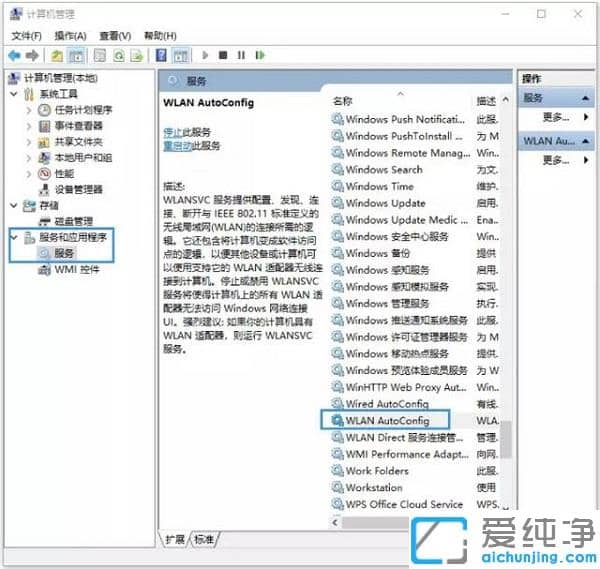Viewport: 600px width, 569px height.
Task: Expand the 任务计划程序 node
Action: tap(29, 110)
